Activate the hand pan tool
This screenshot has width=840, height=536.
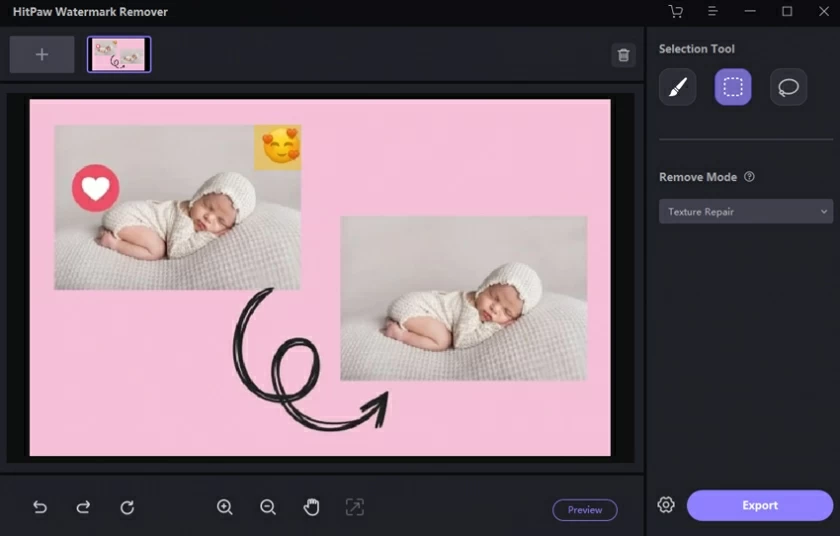click(x=311, y=507)
